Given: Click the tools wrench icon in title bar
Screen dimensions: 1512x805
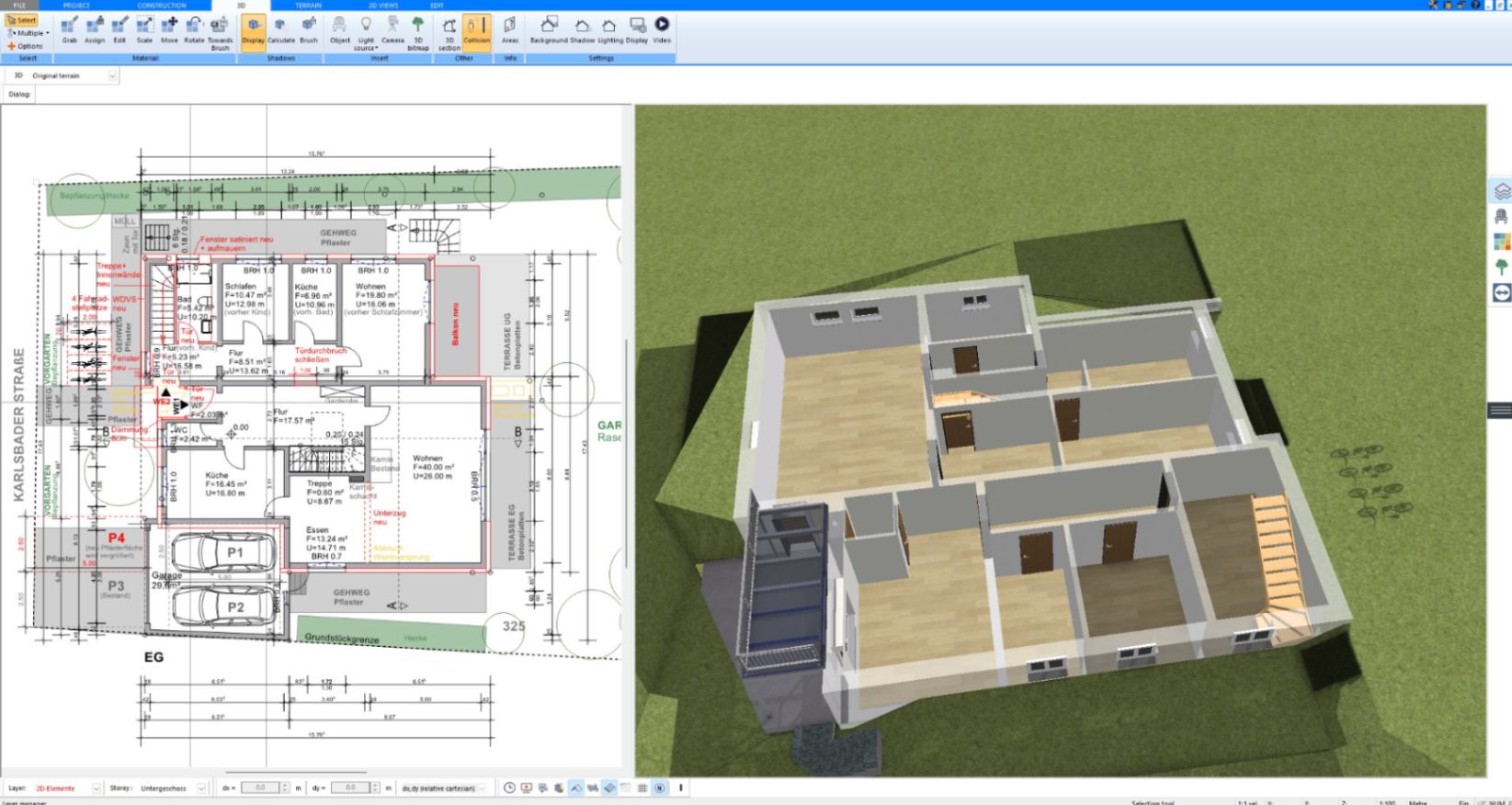Looking at the screenshot, I should click(1434, 6).
